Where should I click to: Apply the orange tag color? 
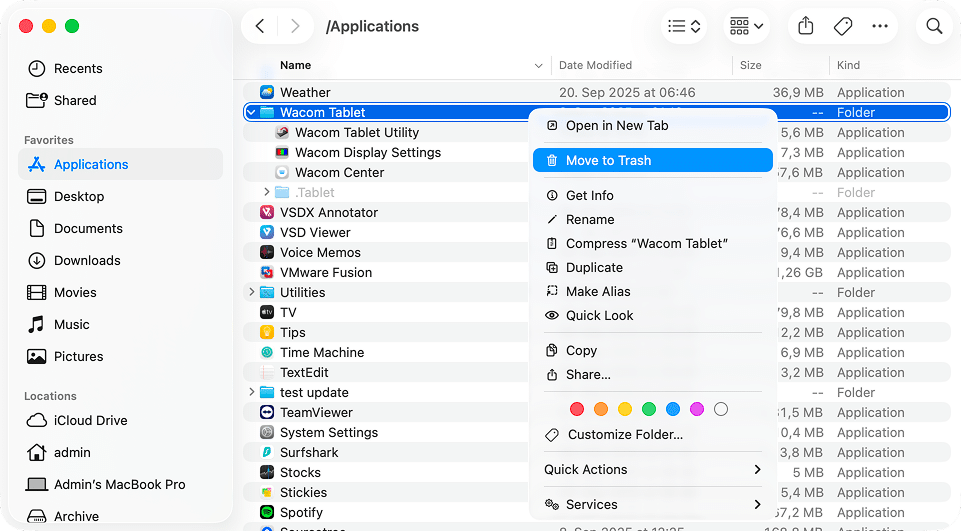[x=601, y=409]
